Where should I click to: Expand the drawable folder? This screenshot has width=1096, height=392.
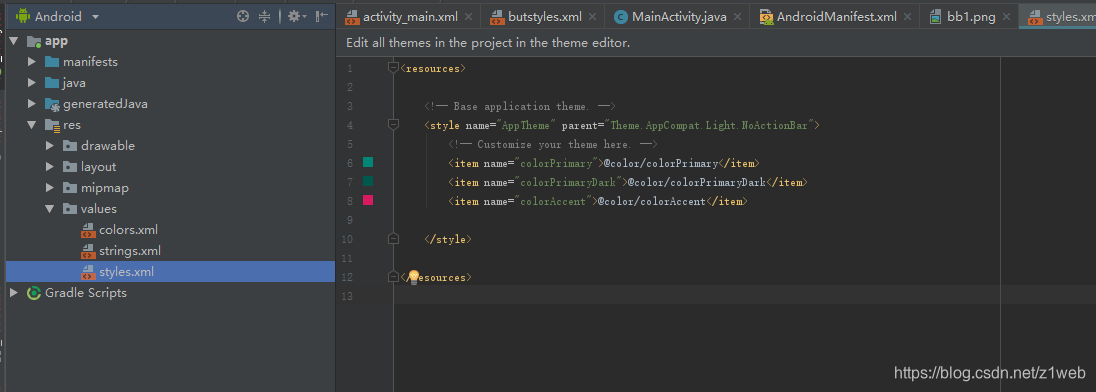[x=50, y=146]
